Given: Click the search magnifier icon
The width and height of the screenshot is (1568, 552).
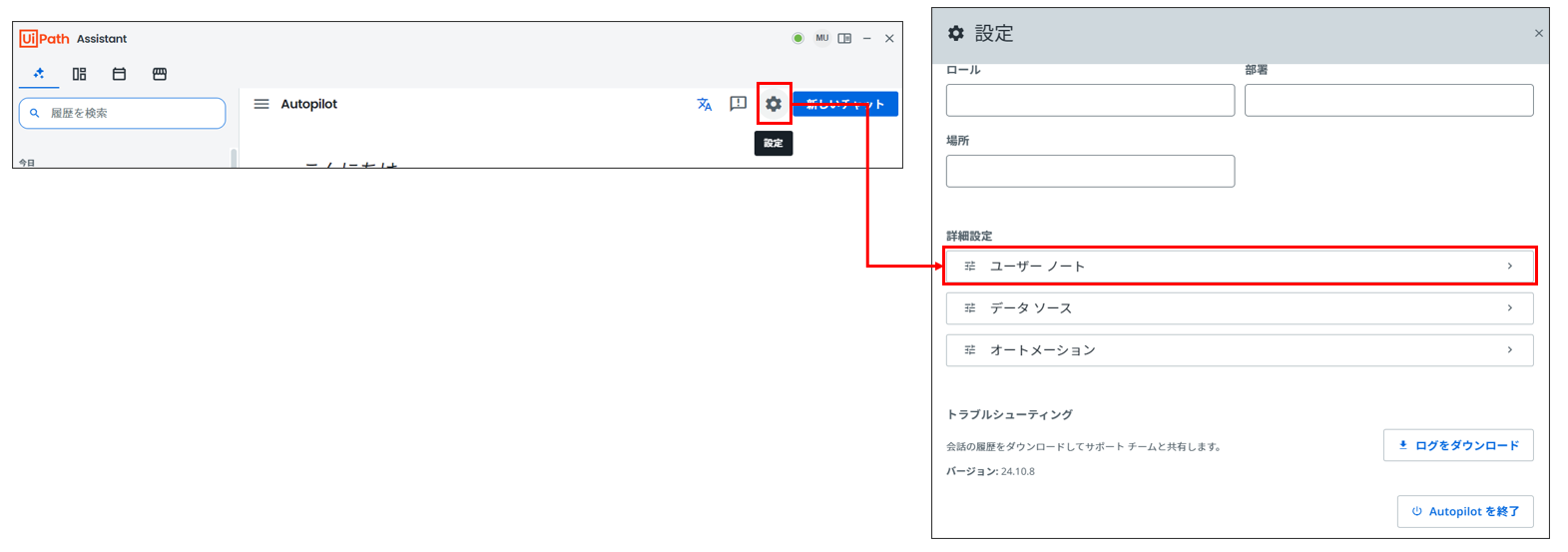Looking at the screenshot, I should [x=35, y=113].
